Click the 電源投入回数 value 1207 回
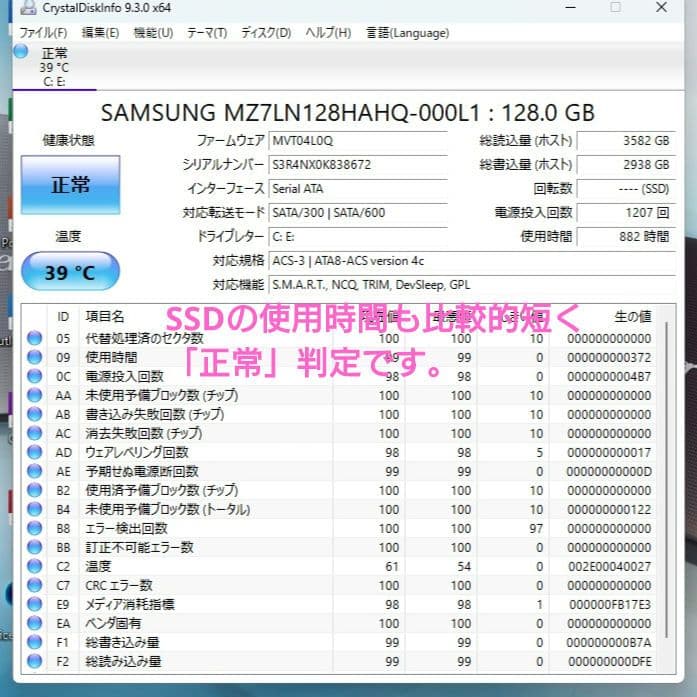 tap(626, 213)
